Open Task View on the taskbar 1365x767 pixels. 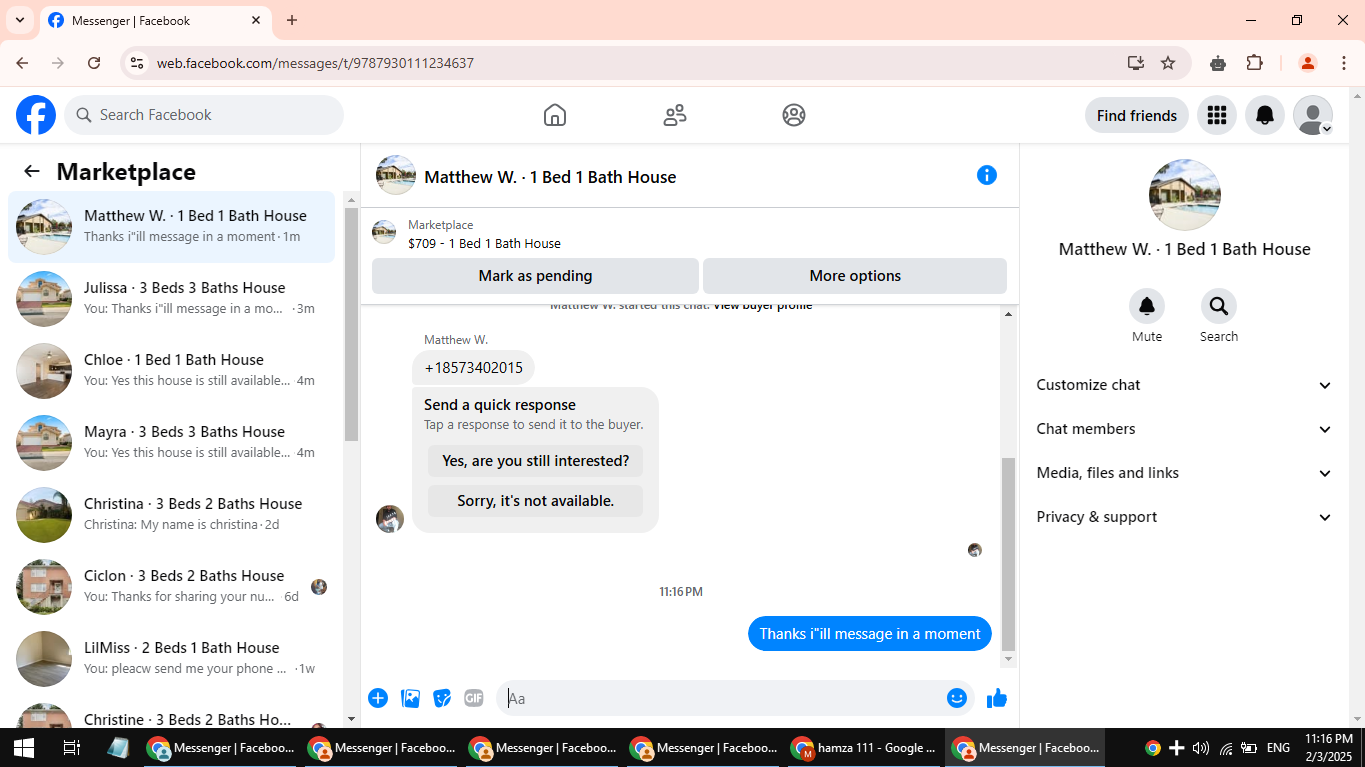point(72,747)
